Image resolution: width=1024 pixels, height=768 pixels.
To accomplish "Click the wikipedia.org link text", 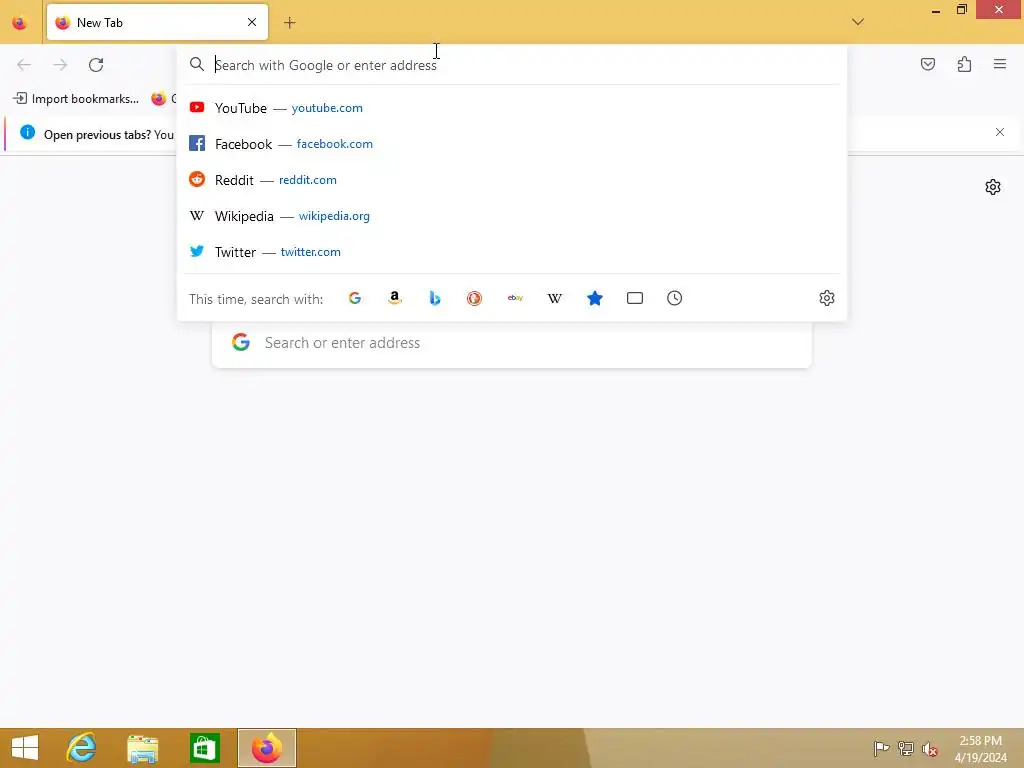I will (x=334, y=216).
